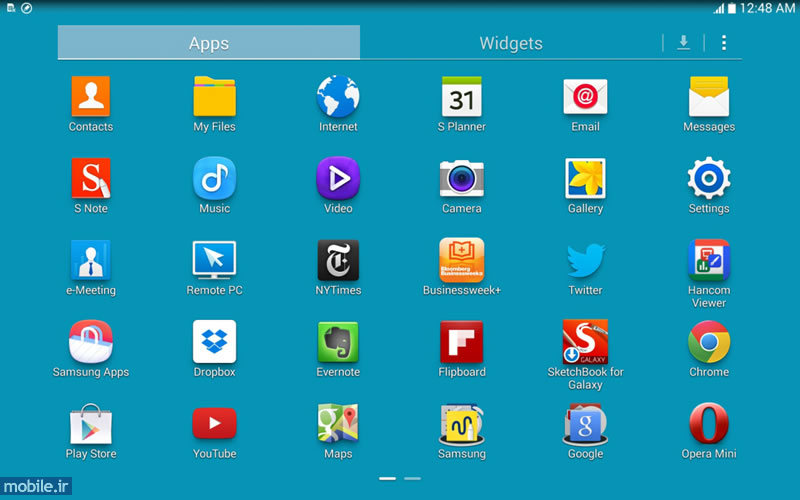Image resolution: width=800 pixels, height=500 pixels.
Task: Tap the battery indicator in status bar
Action: tap(732, 8)
